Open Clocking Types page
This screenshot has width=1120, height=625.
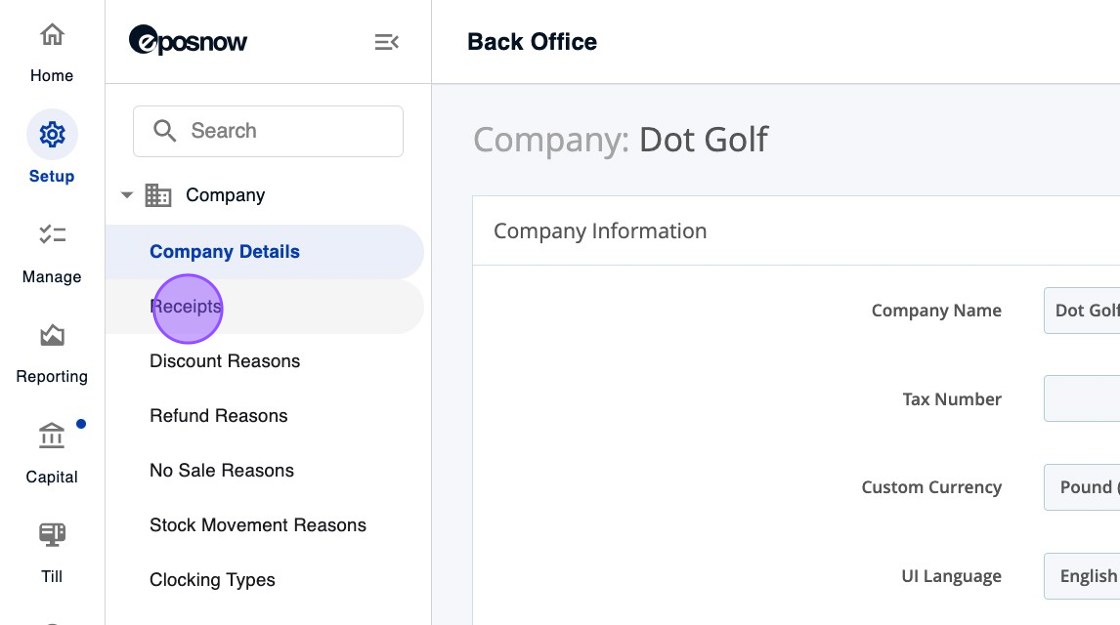click(212, 580)
